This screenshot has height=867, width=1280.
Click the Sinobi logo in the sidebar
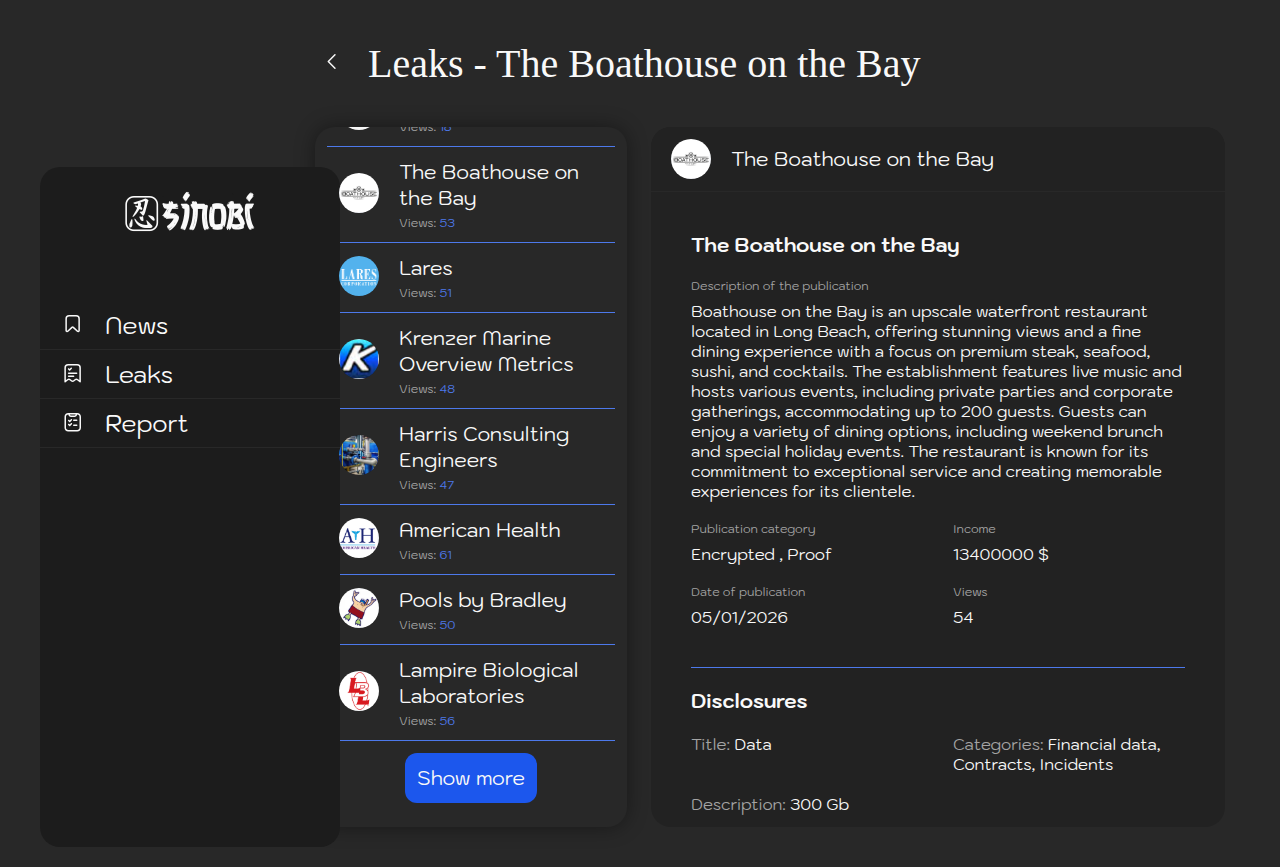pos(190,212)
